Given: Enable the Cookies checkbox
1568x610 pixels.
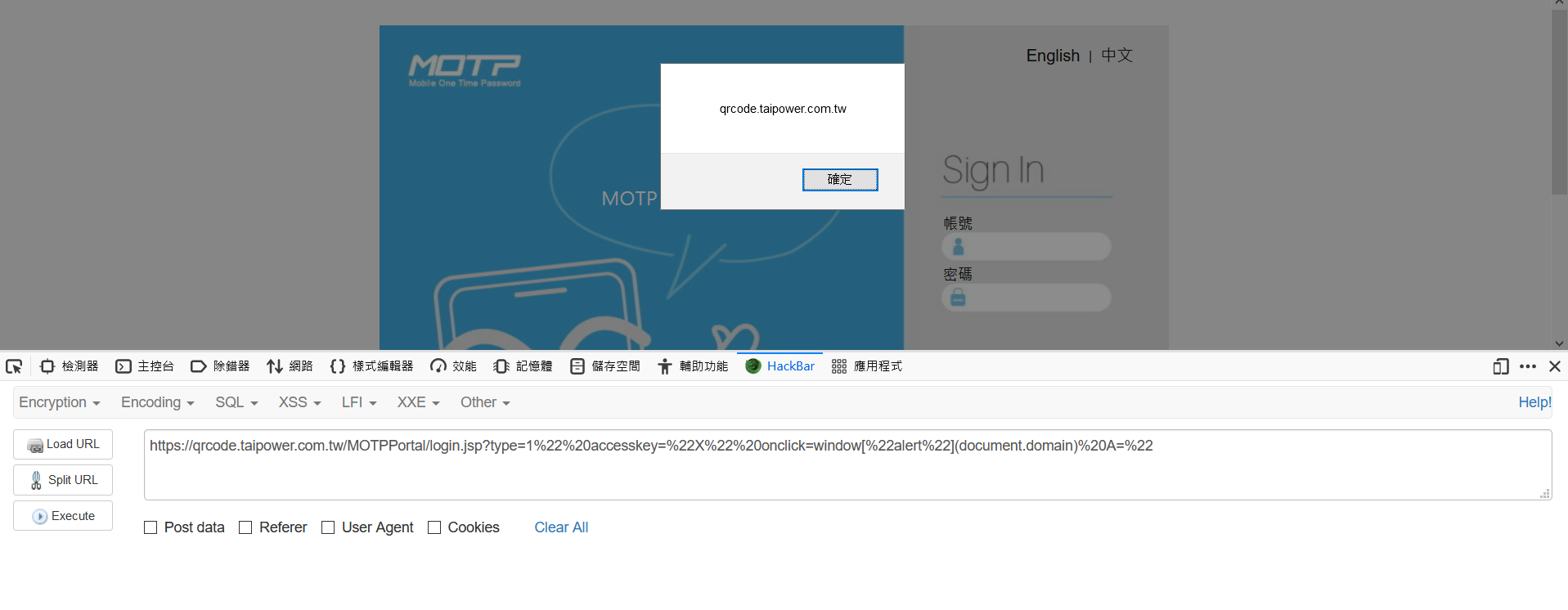Looking at the screenshot, I should tap(434, 527).
